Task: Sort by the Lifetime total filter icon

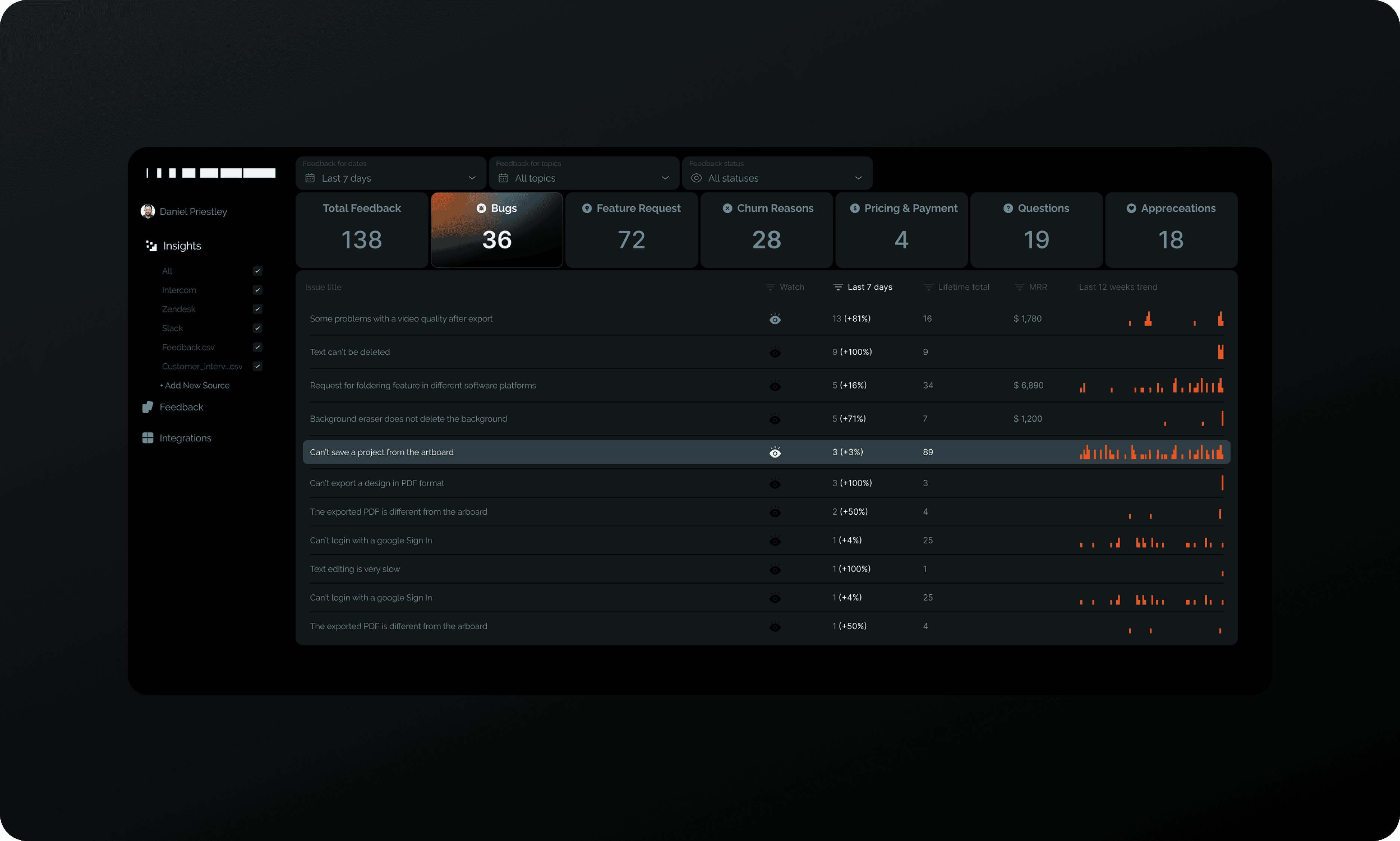Action: point(928,287)
